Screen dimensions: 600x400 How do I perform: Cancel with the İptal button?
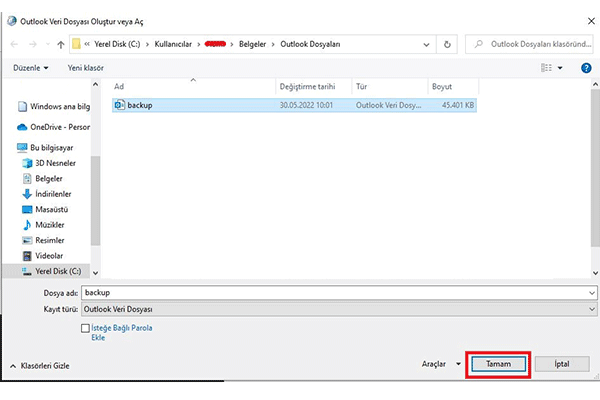(x=562, y=364)
